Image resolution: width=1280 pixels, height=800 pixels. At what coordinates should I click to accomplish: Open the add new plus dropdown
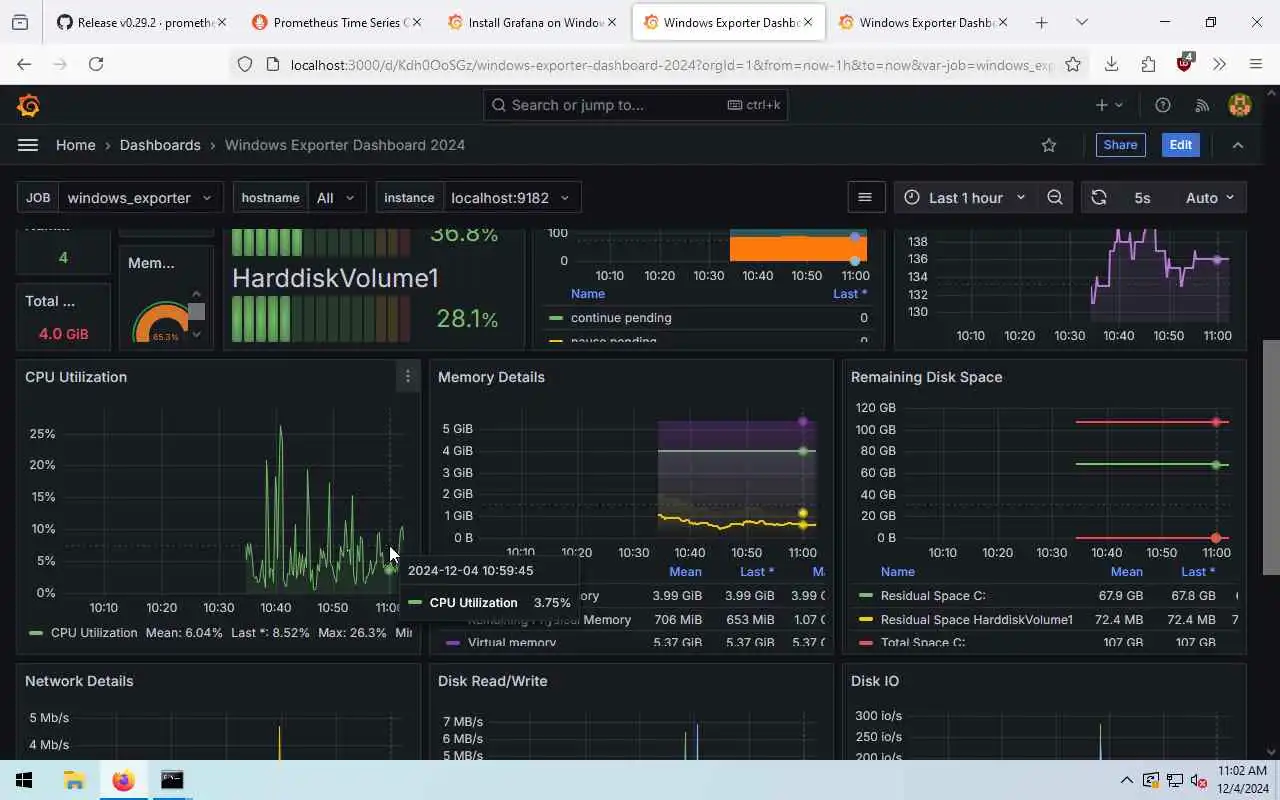(x=1109, y=105)
